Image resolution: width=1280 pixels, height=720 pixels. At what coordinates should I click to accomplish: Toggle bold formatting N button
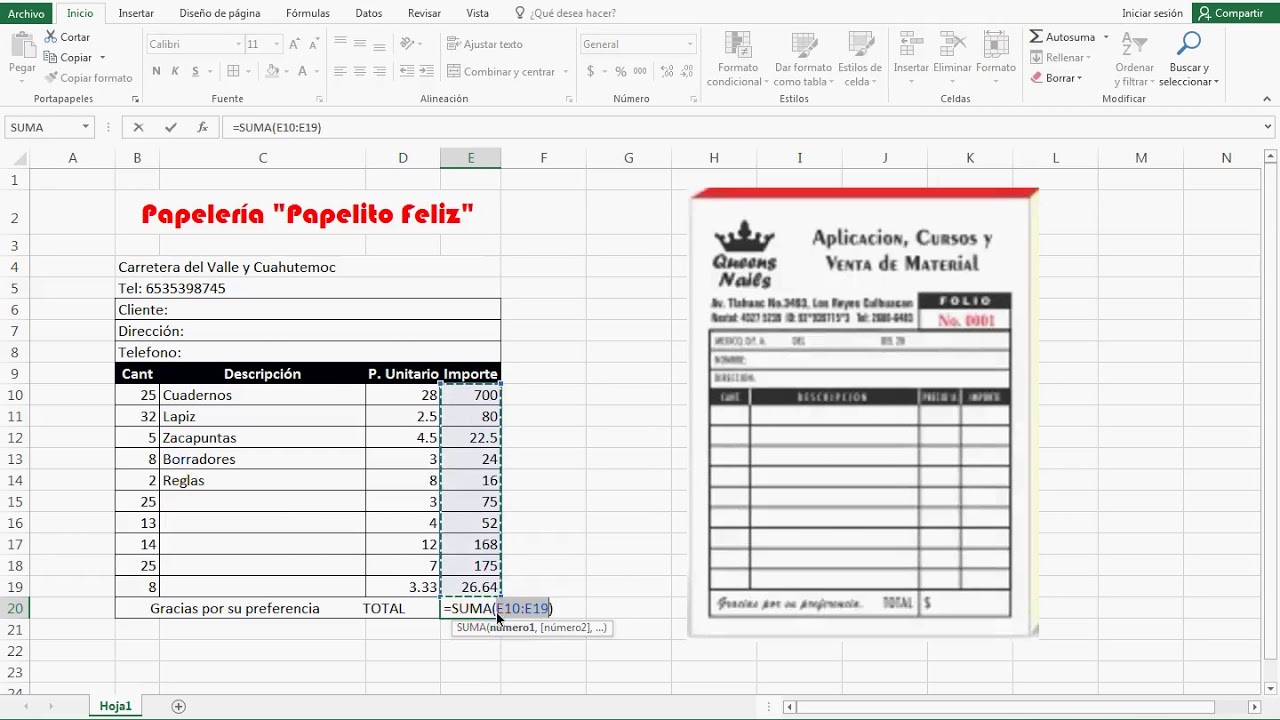coord(156,71)
